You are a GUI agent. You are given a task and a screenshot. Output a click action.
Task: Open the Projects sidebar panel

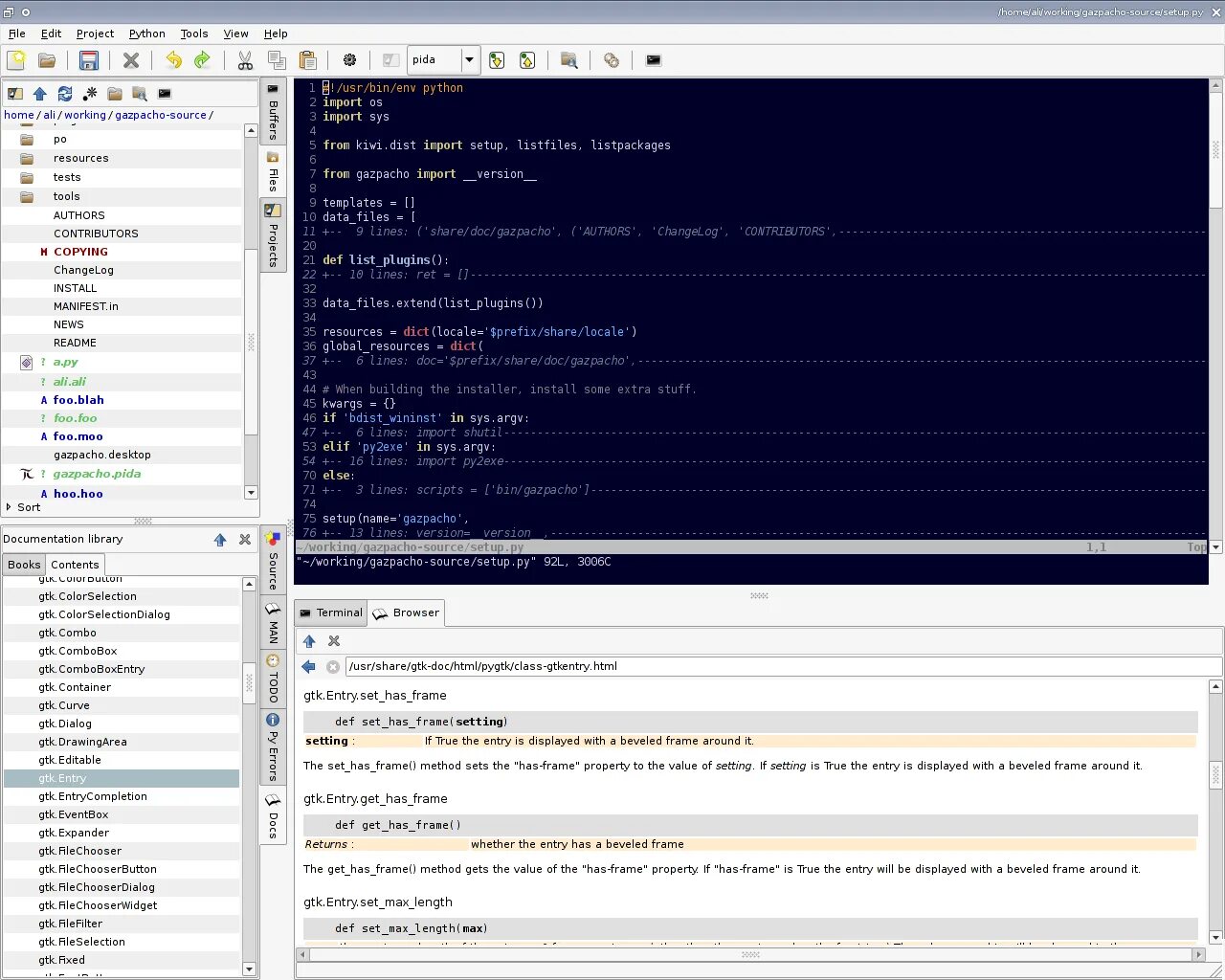[273, 239]
